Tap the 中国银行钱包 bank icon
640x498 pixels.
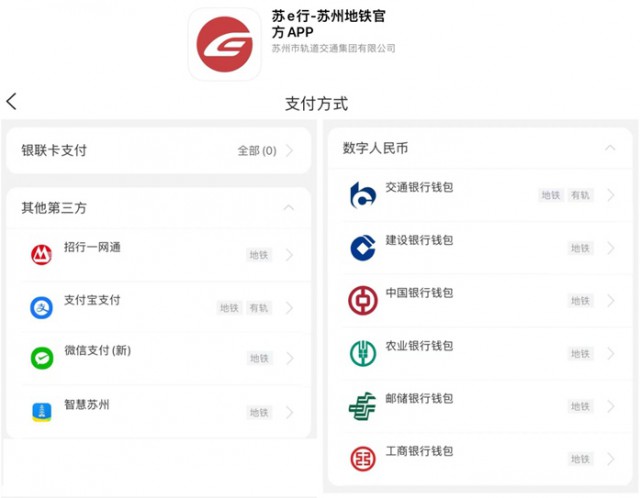coord(362,300)
